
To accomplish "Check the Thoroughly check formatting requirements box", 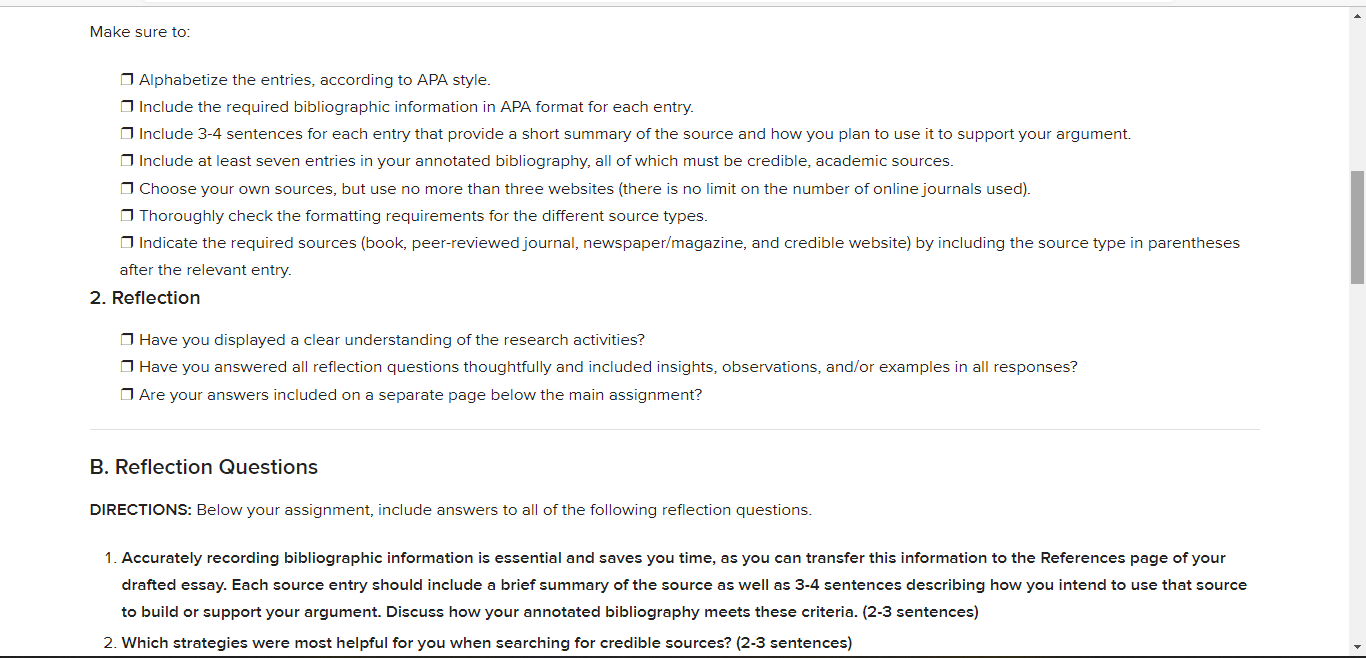I will pyautogui.click(x=127, y=216).
